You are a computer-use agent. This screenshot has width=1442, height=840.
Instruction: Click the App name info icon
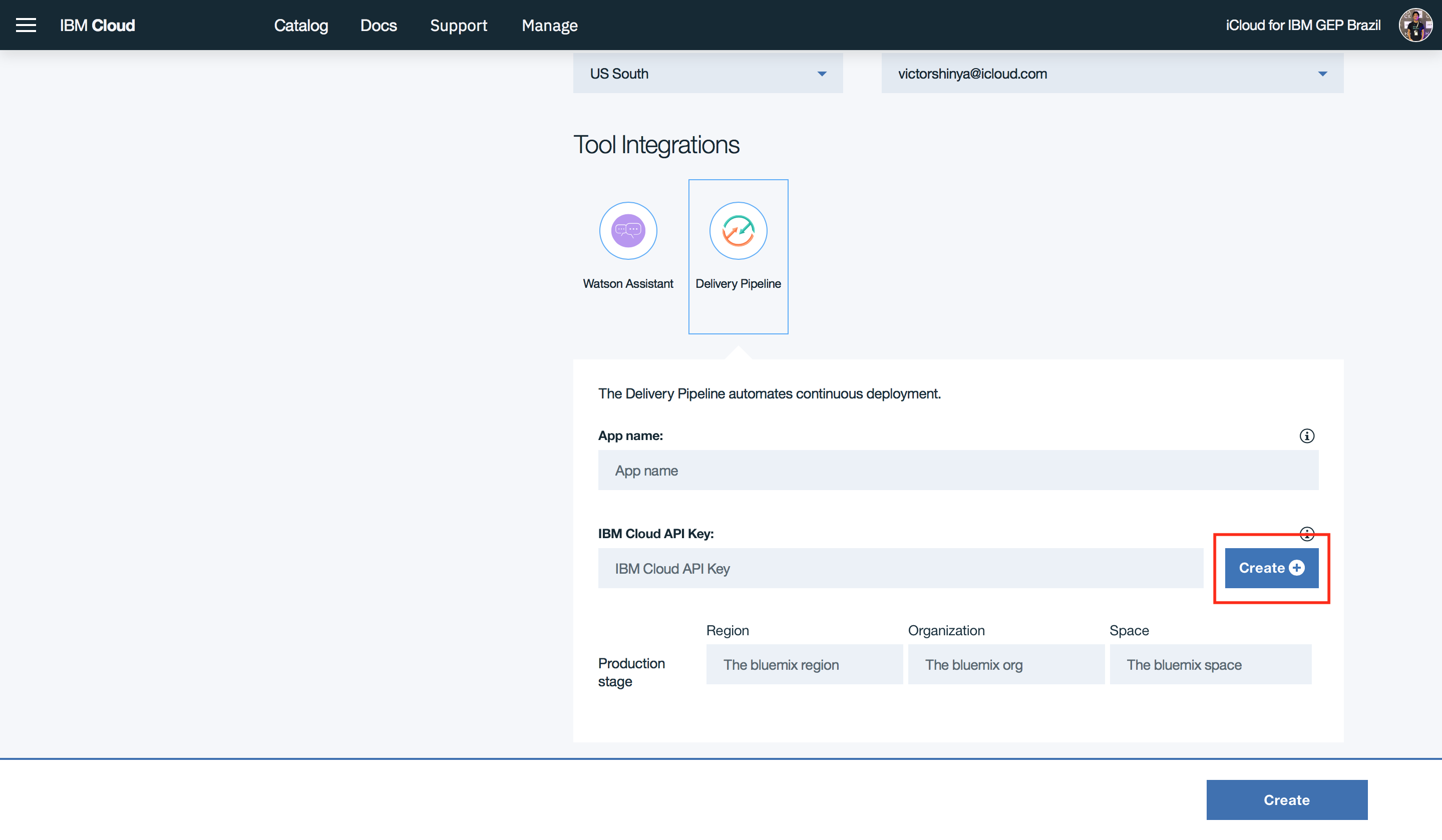[x=1306, y=436]
